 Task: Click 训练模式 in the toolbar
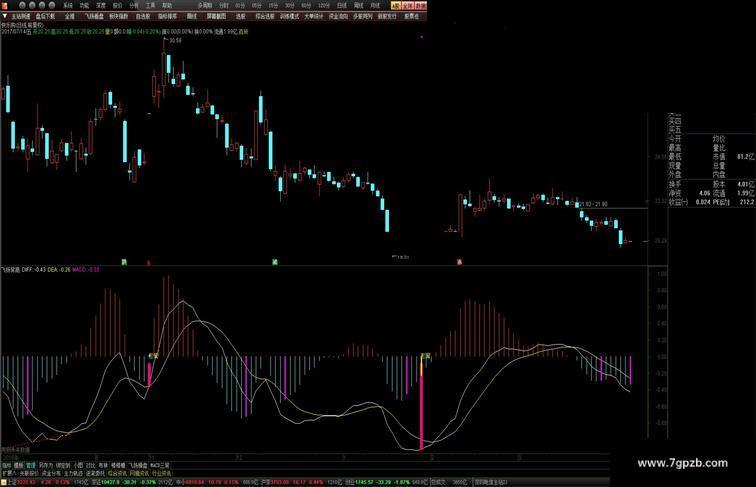coord(289,16)
